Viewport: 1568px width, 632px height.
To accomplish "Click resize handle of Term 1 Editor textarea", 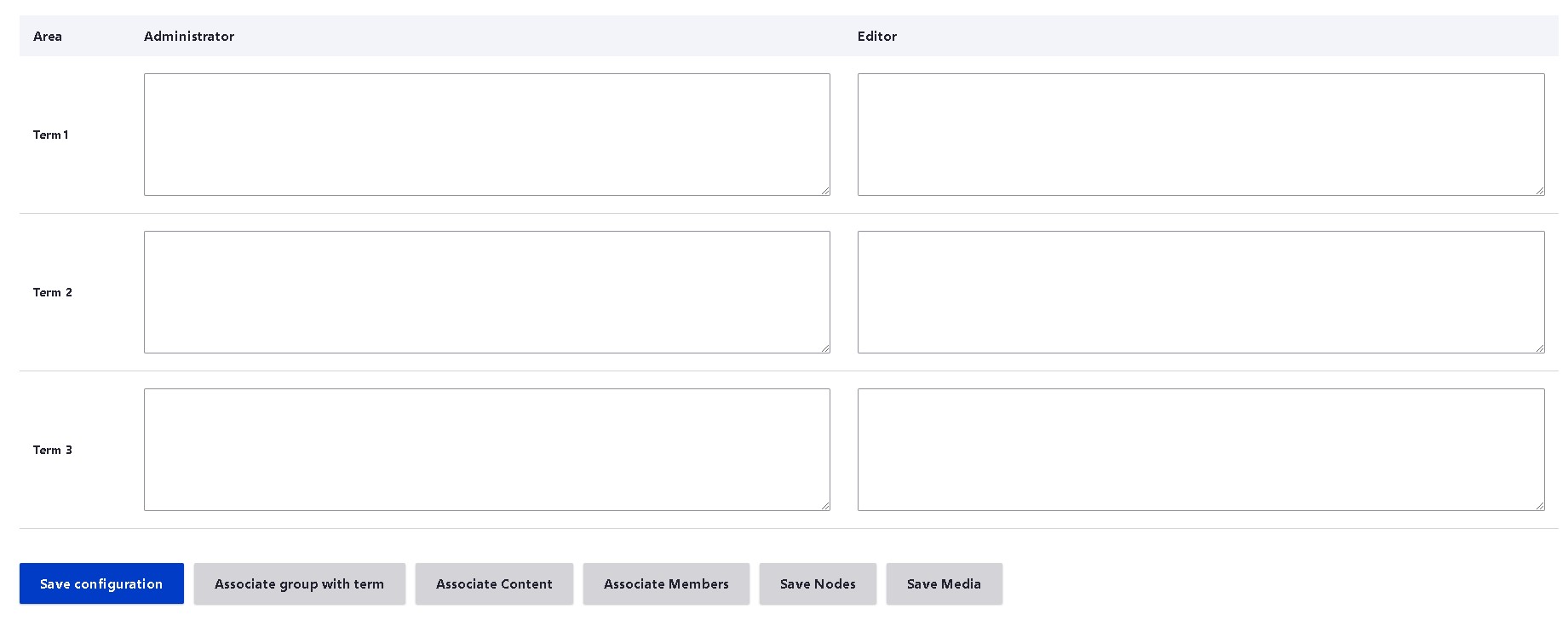I will click(1540, 191).
